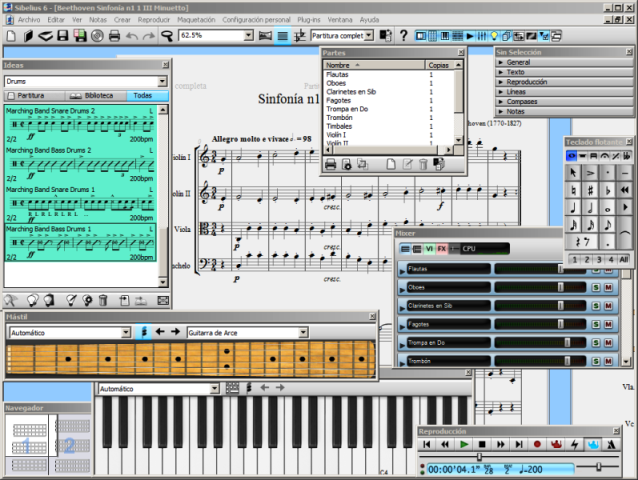Image resolution: width=638 pixels, height=480 pixels.
Task: Mute the Clarinetes en Sib track
Action: tap(608, 306)
